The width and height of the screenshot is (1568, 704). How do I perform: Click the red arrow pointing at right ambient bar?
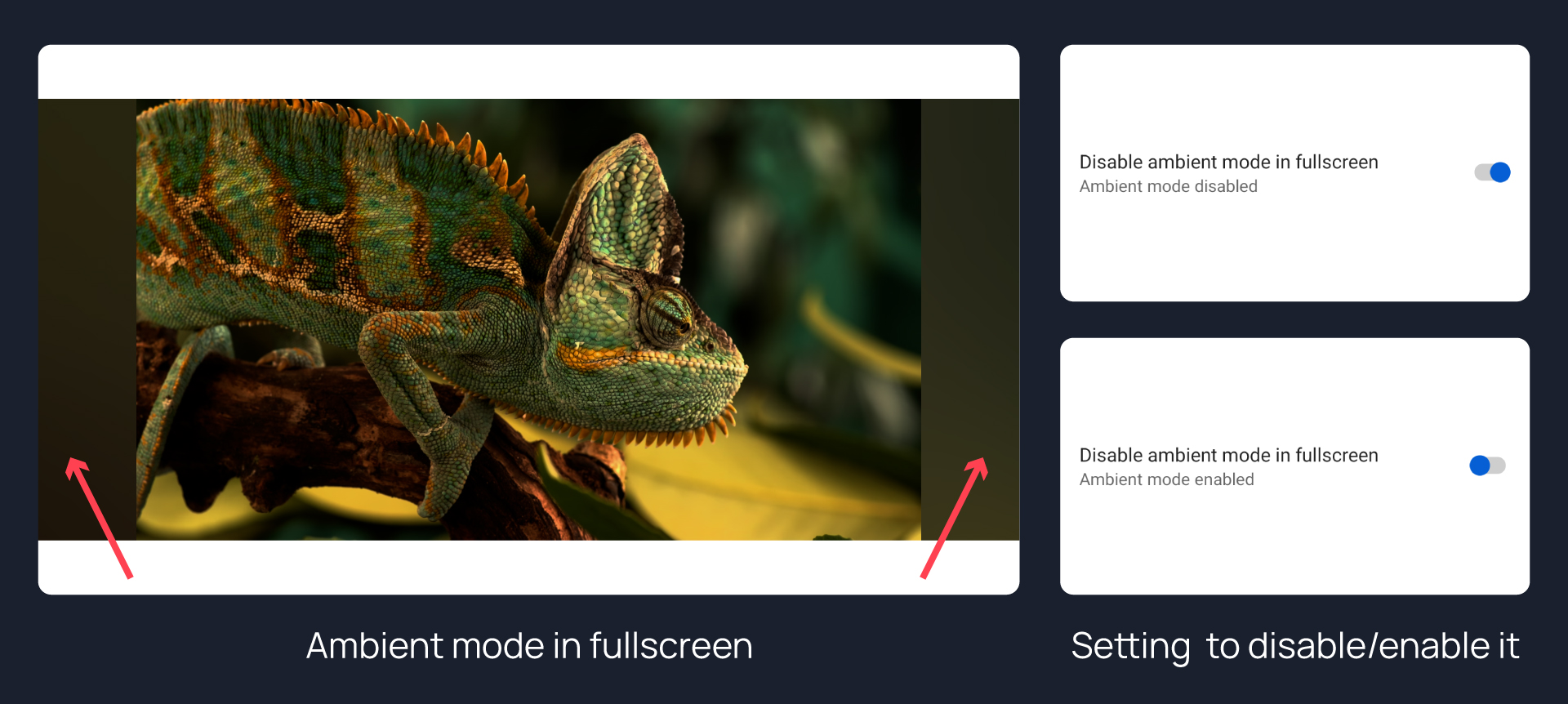pyautogui.click(x=954, y=518)
